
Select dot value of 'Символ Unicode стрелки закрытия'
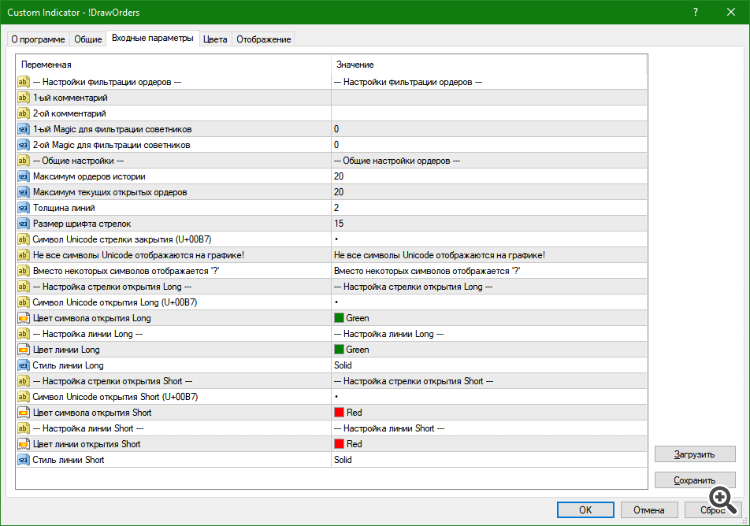[x=336, y=239]
